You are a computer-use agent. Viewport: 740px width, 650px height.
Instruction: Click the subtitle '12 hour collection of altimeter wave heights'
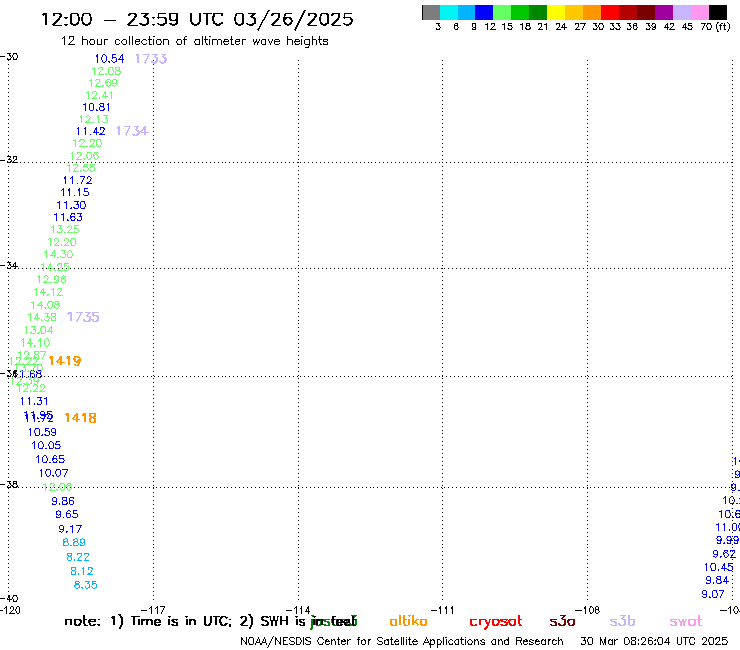(x=194, y=41)
